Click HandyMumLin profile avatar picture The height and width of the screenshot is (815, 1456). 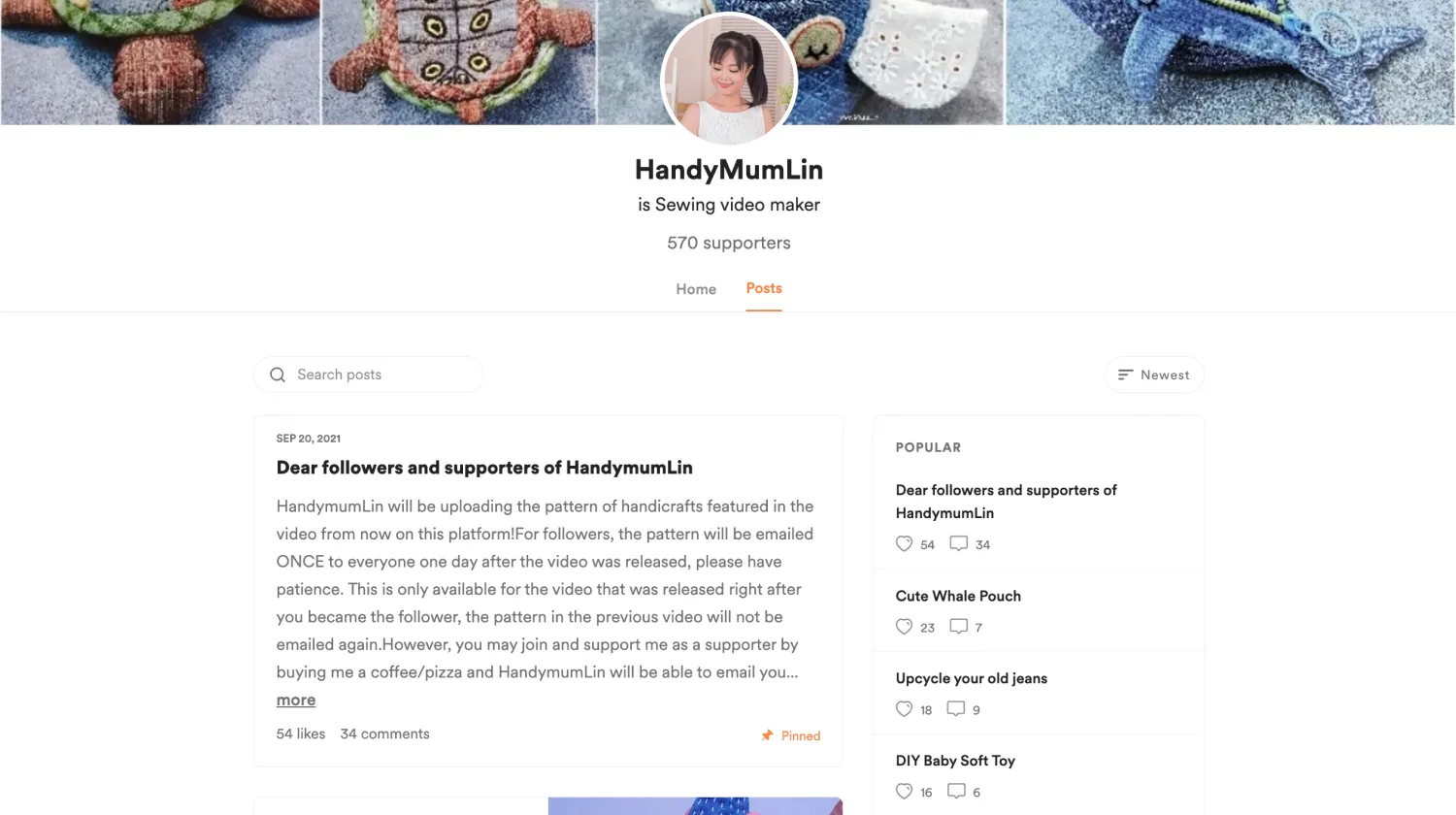click(x=729, y=80)
